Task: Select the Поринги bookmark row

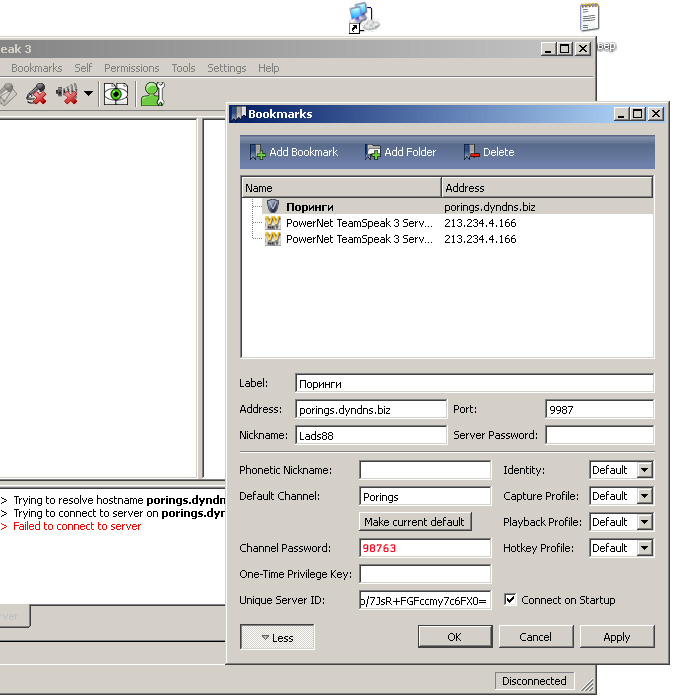Action: click(x=447, y=207)
